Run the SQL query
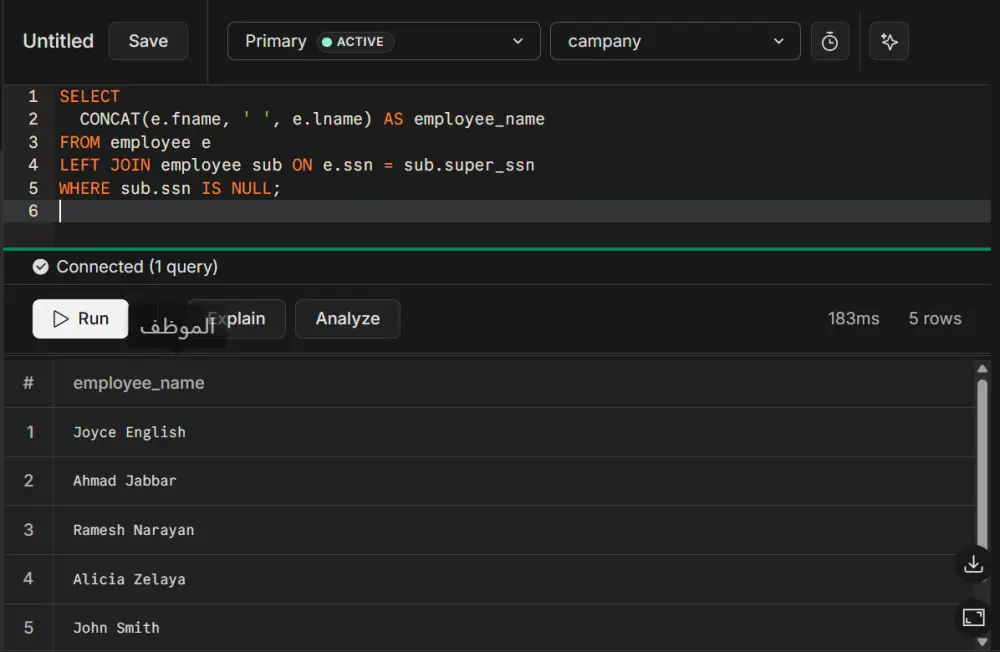 (x=80, y=318)
